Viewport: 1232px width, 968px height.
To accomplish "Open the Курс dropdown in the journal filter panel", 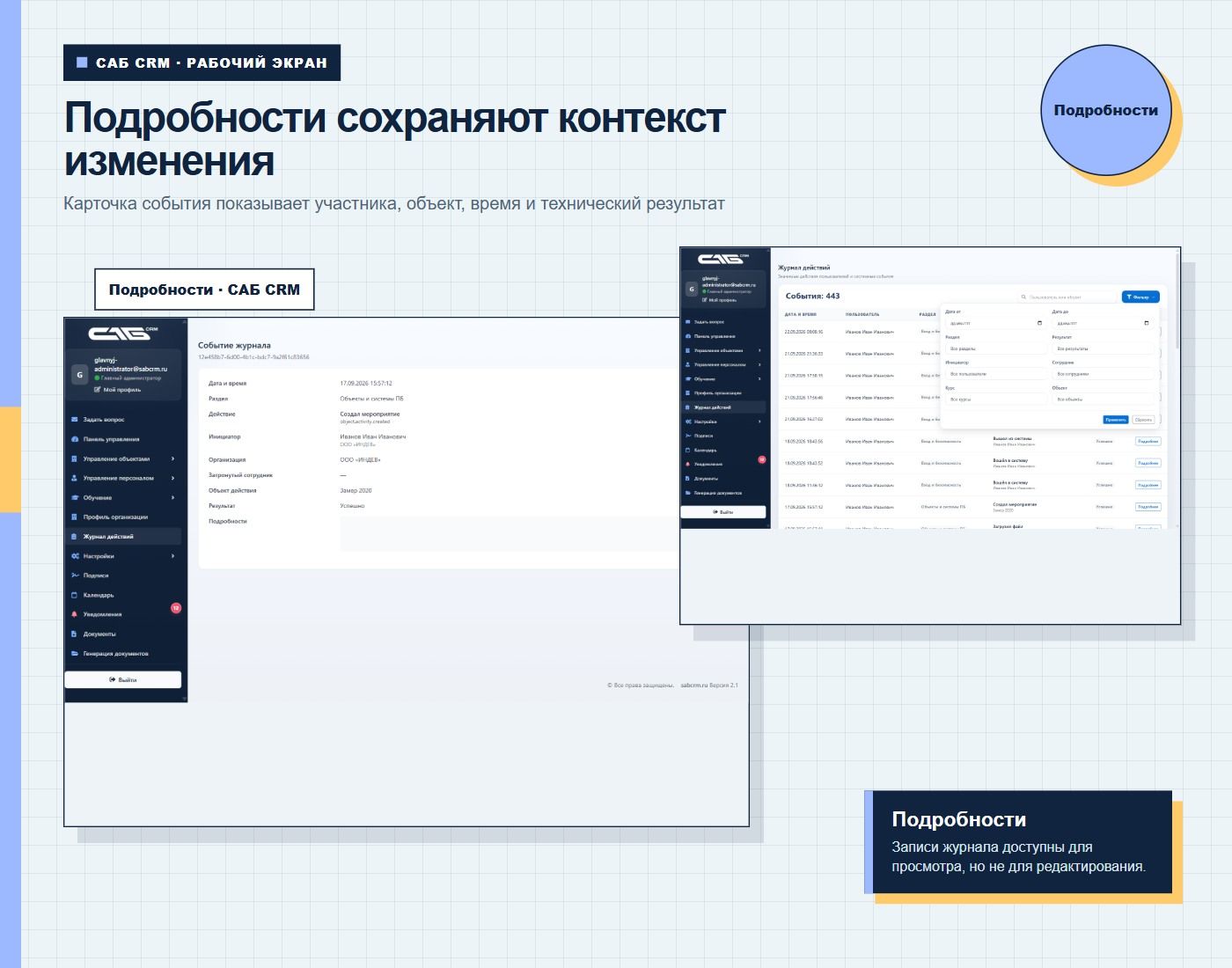I will click(x=996, y=400).
